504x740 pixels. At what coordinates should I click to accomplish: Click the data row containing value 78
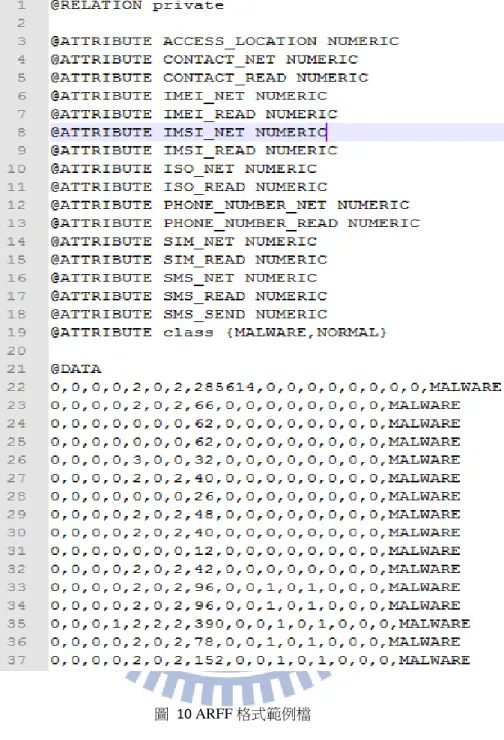click(255, 642)
